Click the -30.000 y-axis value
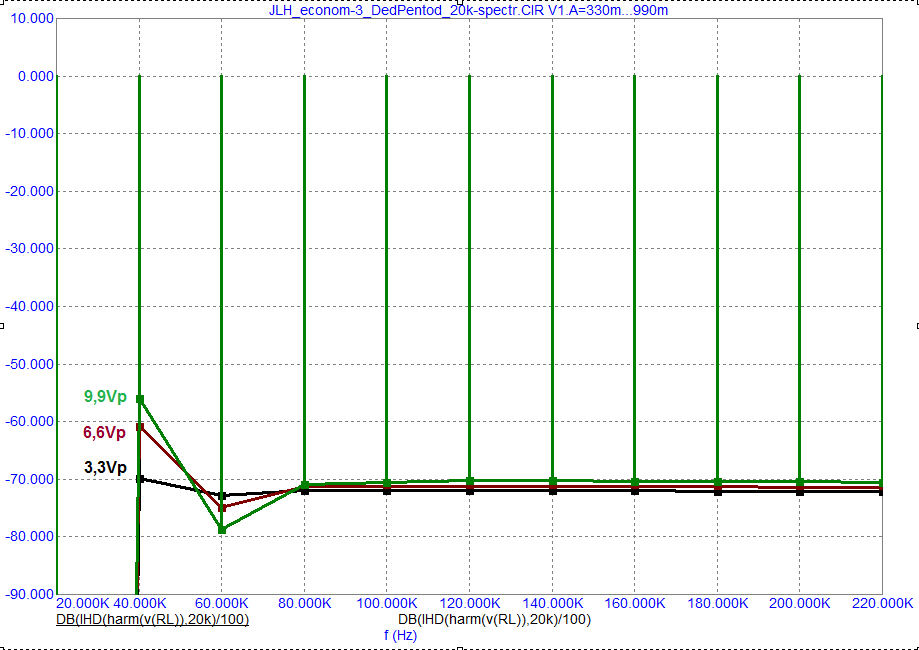Screen dimensions: 919x650 pyautogui.click(x=30, y=249)
